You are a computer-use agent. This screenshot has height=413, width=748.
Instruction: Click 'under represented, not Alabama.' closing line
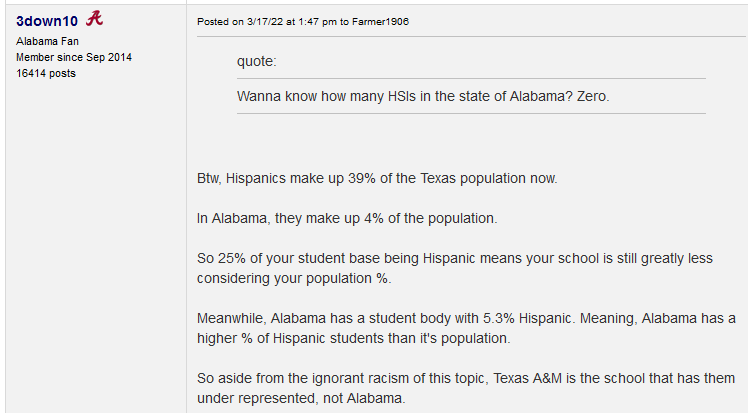pos(301,398)
